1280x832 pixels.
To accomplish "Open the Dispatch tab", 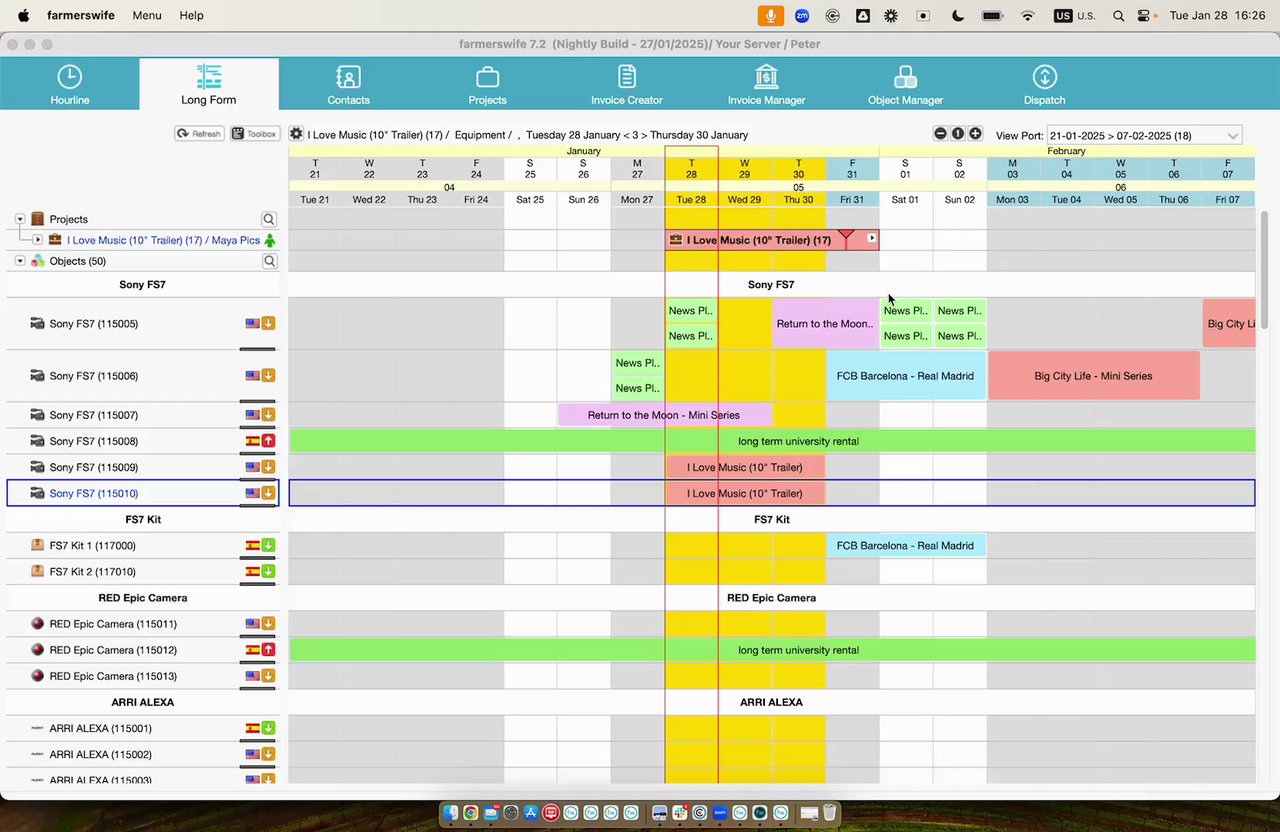I will [1044, 84].
